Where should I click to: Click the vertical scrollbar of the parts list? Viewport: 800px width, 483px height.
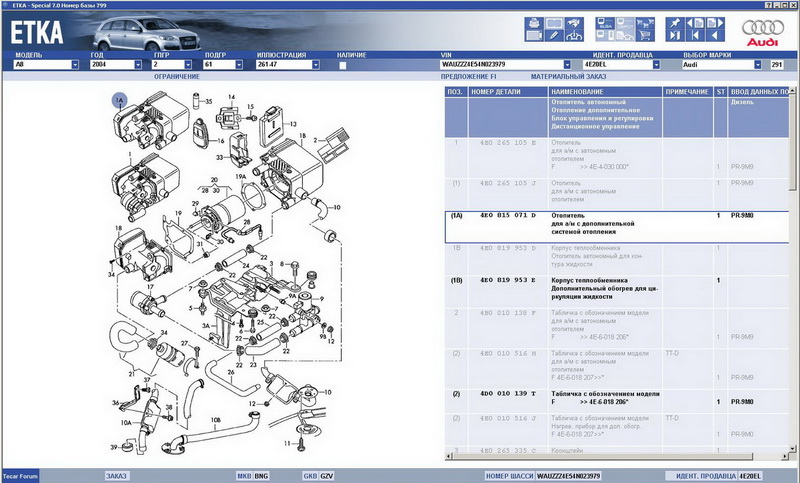coord(792,270)
